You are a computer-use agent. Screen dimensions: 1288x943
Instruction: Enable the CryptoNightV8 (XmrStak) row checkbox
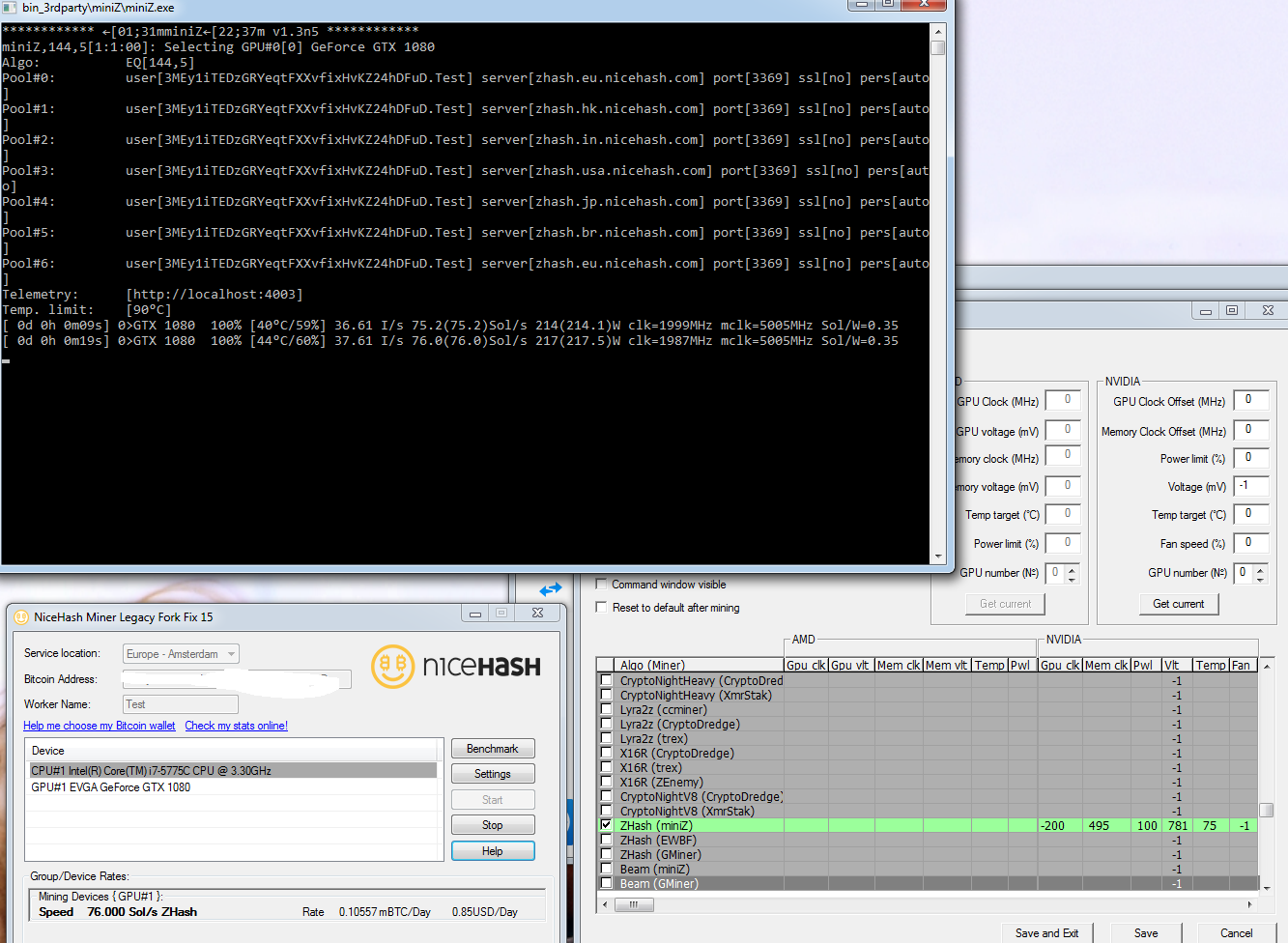[606, 811]
